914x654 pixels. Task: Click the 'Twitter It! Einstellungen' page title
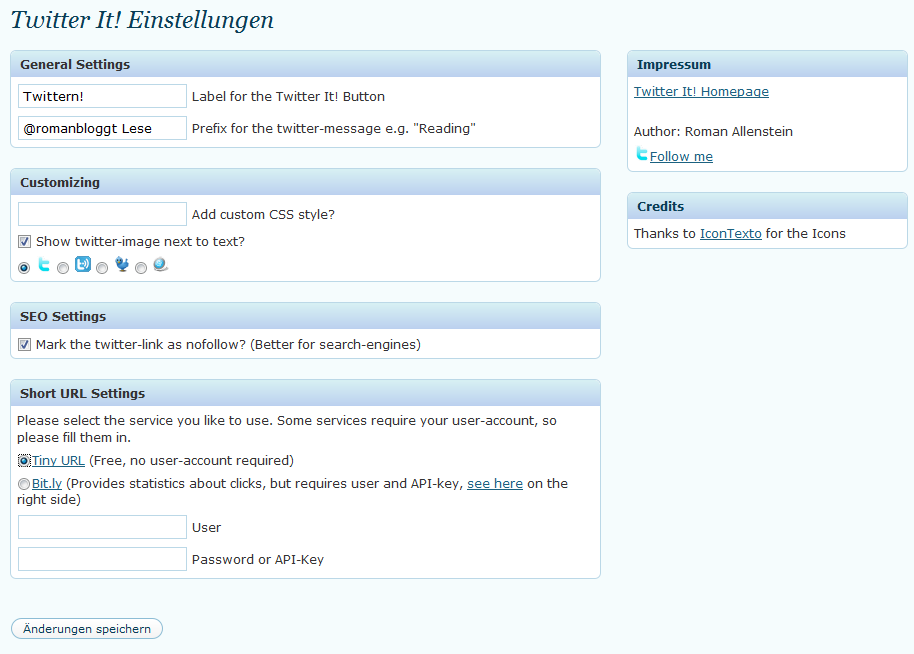click(x=142, y=20)
